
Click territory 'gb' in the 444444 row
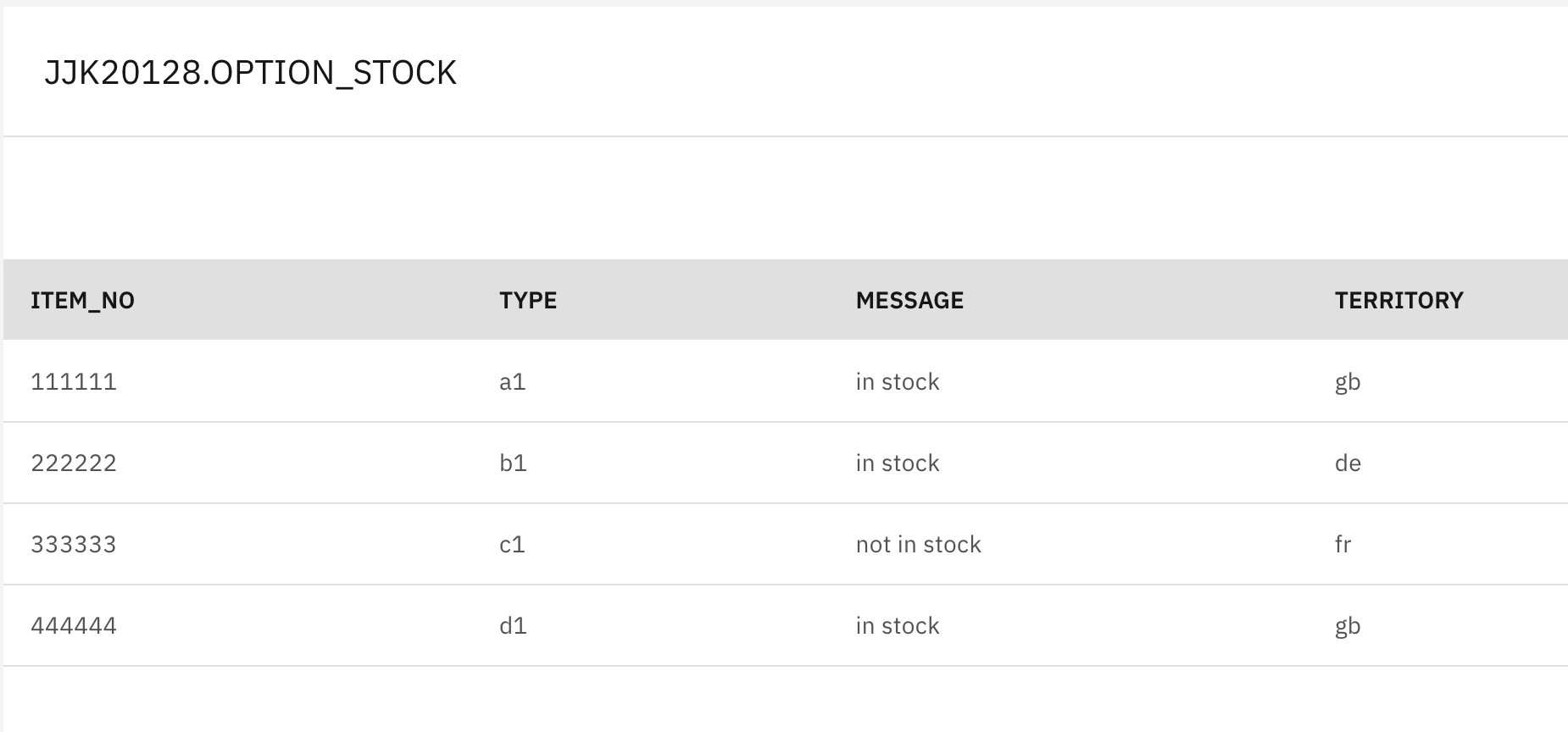point(1348,627)
